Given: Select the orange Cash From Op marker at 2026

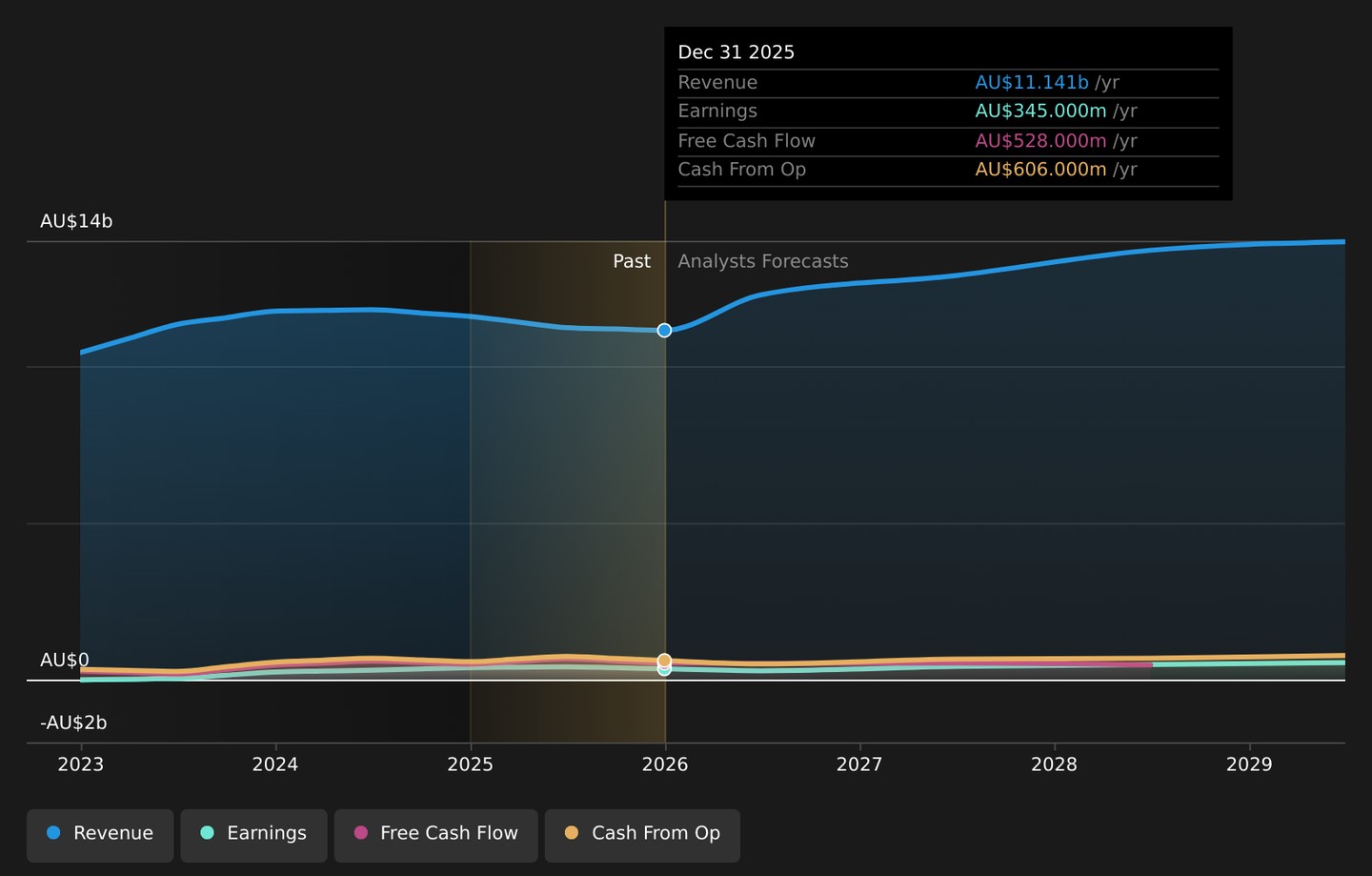Looking at the screenshot, I should (664, 660).
